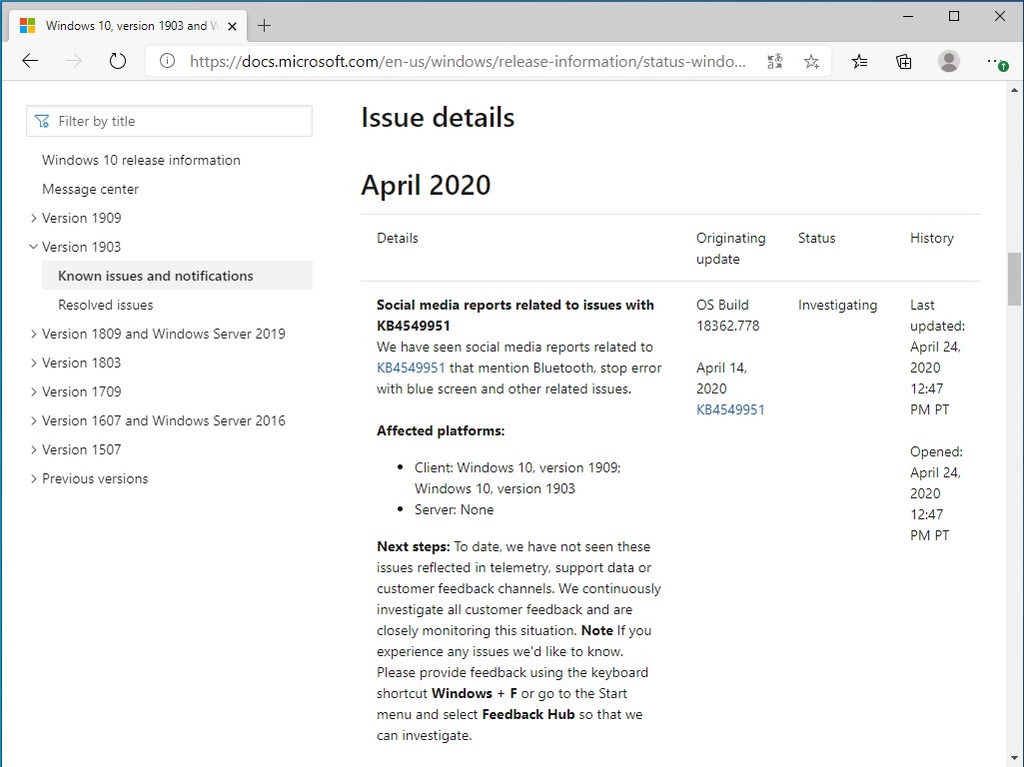The height and width of the screenshot is (767, 1024).
Task: Open the Collections icon
Action: point(904,61)
